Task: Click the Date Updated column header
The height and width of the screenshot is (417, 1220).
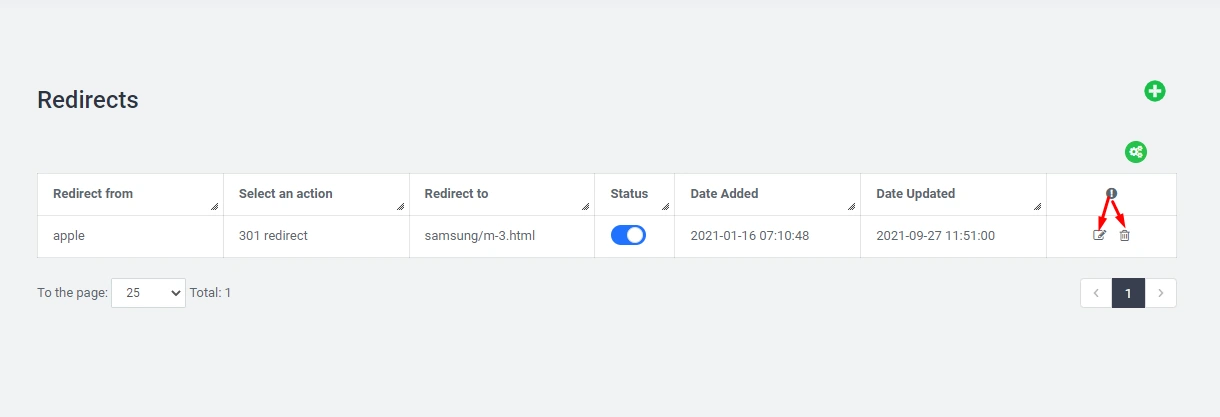Action: pos(915,193)
